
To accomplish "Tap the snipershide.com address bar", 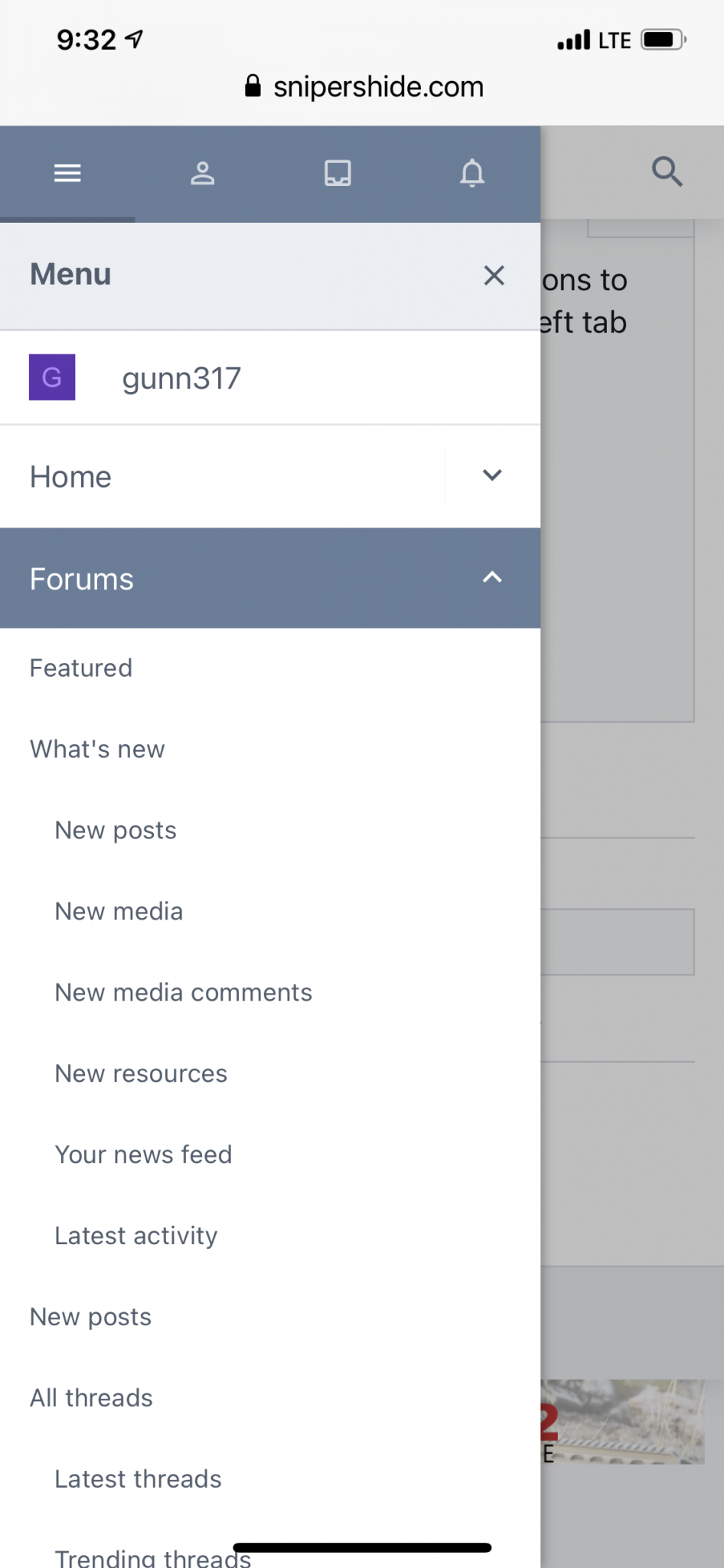I will [364, 87].
